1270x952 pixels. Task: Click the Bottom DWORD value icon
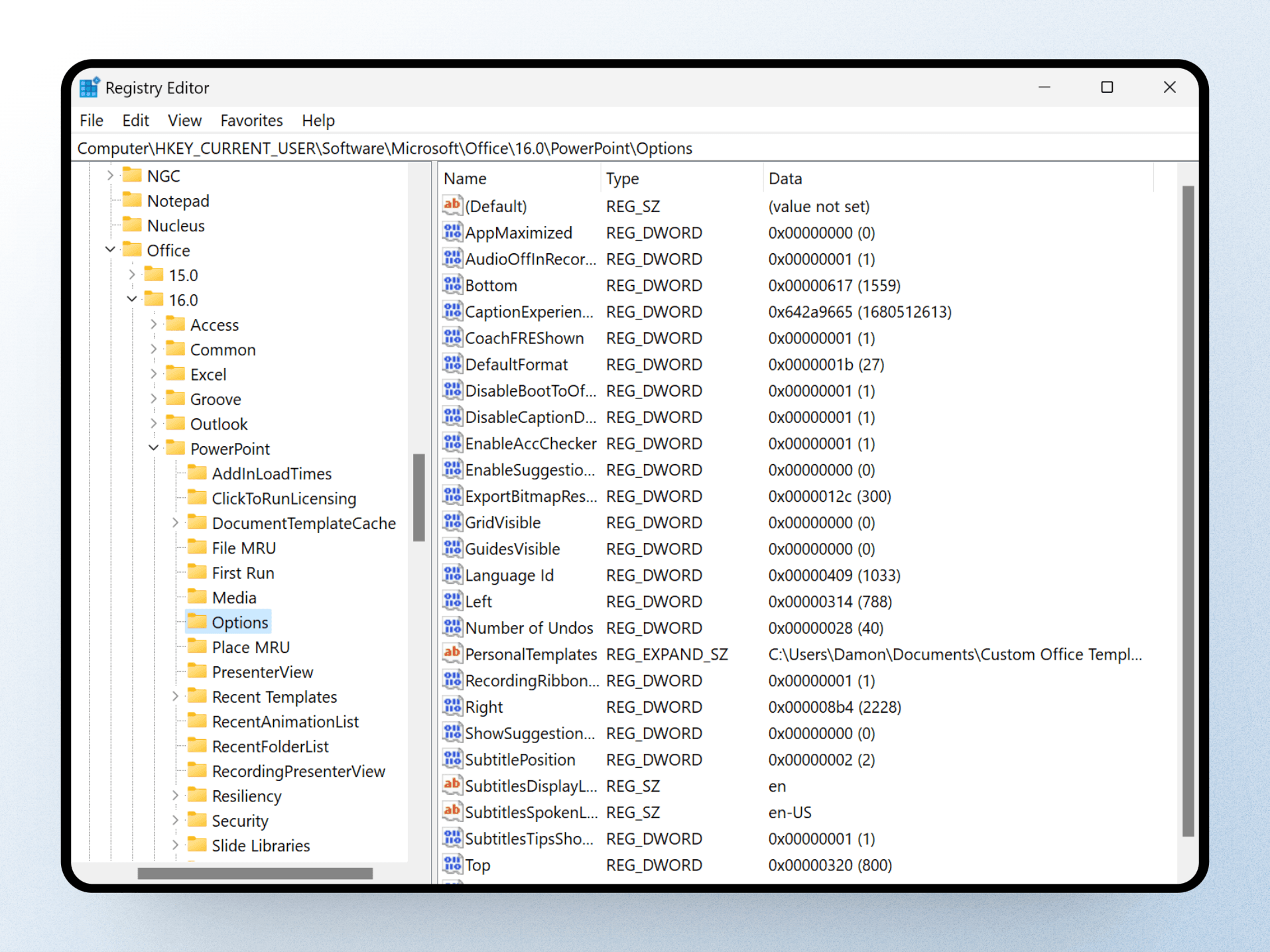tap(452, 285)
